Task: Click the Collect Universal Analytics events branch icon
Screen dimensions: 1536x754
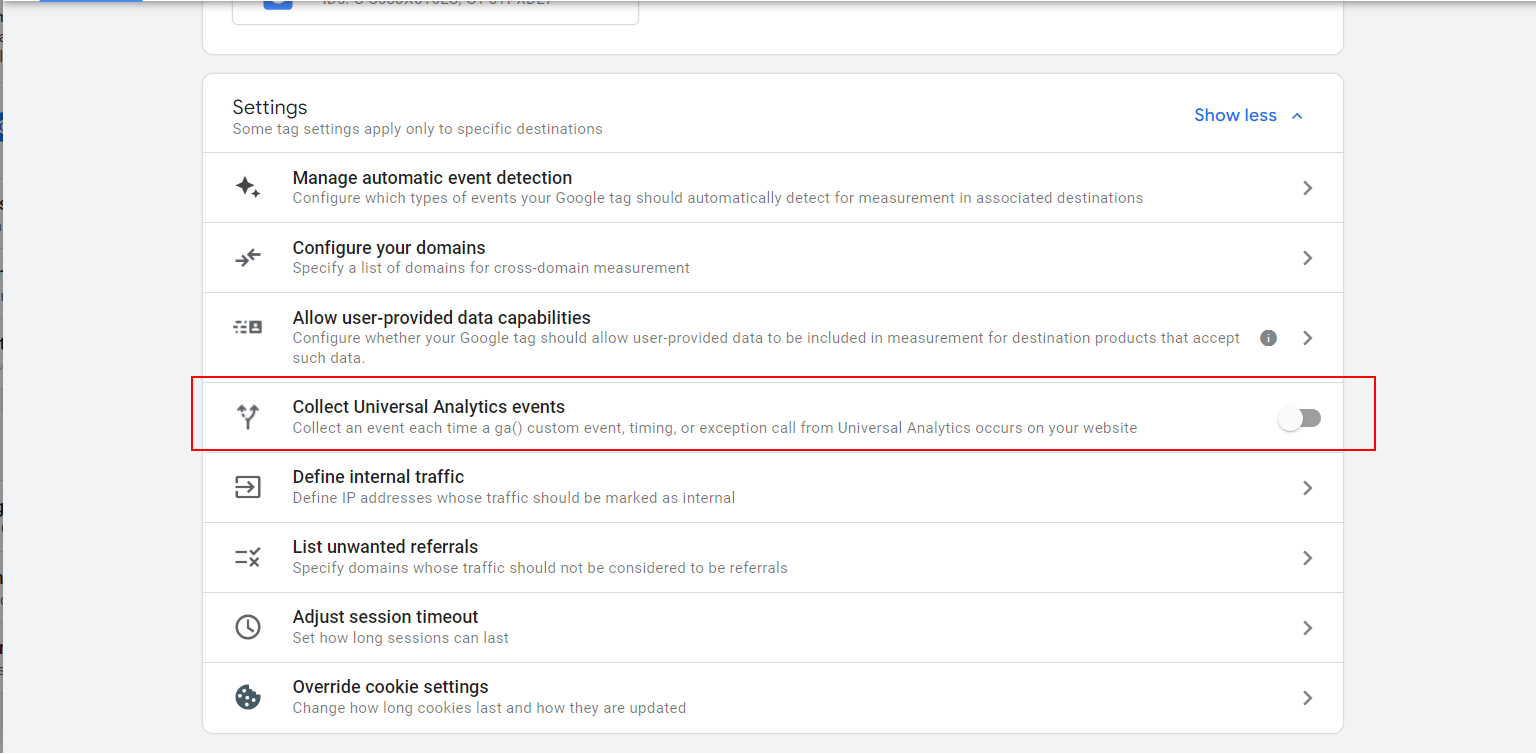Action: (x=248, y=417)
